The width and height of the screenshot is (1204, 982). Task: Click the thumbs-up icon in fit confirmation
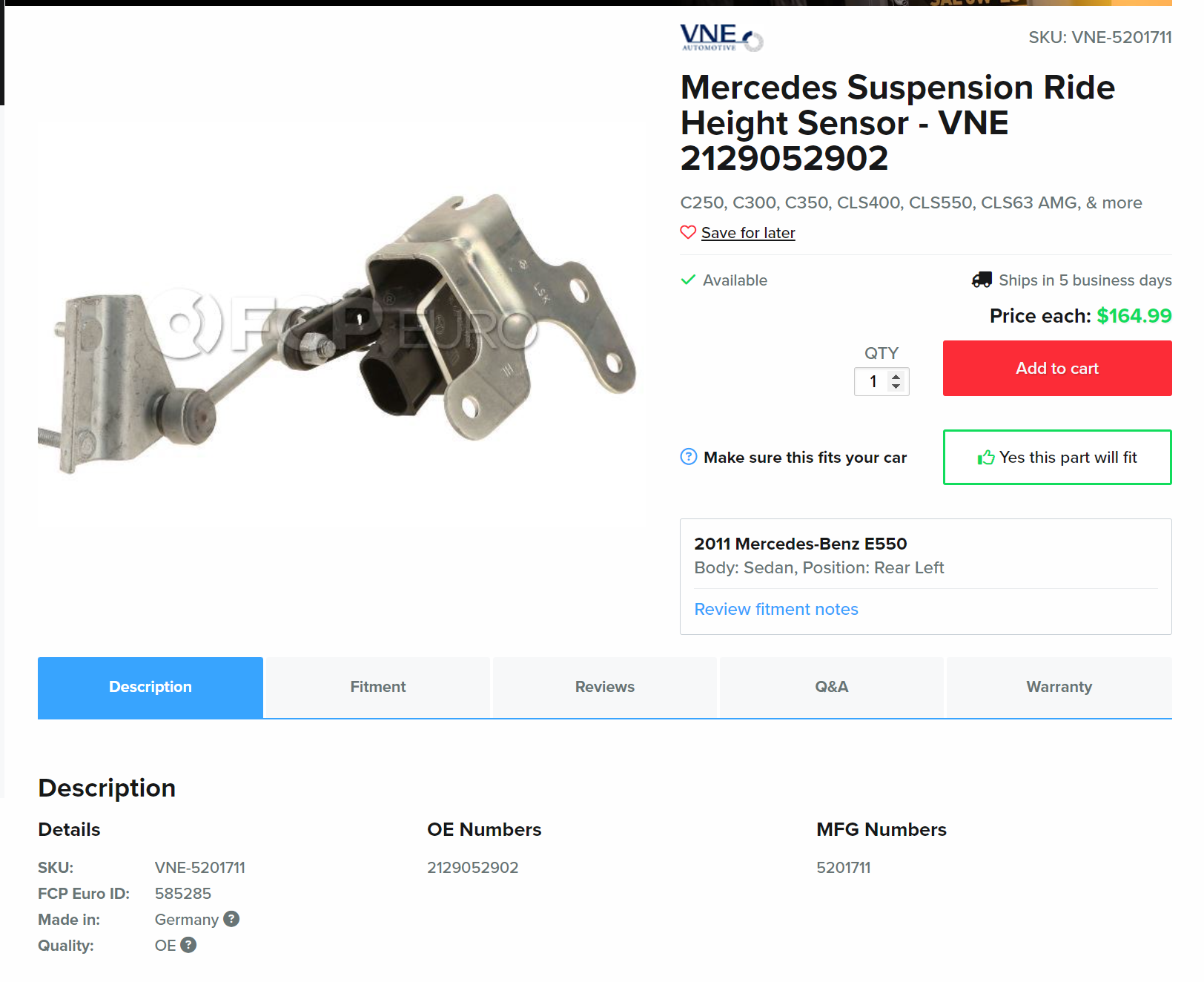point(985,458)
